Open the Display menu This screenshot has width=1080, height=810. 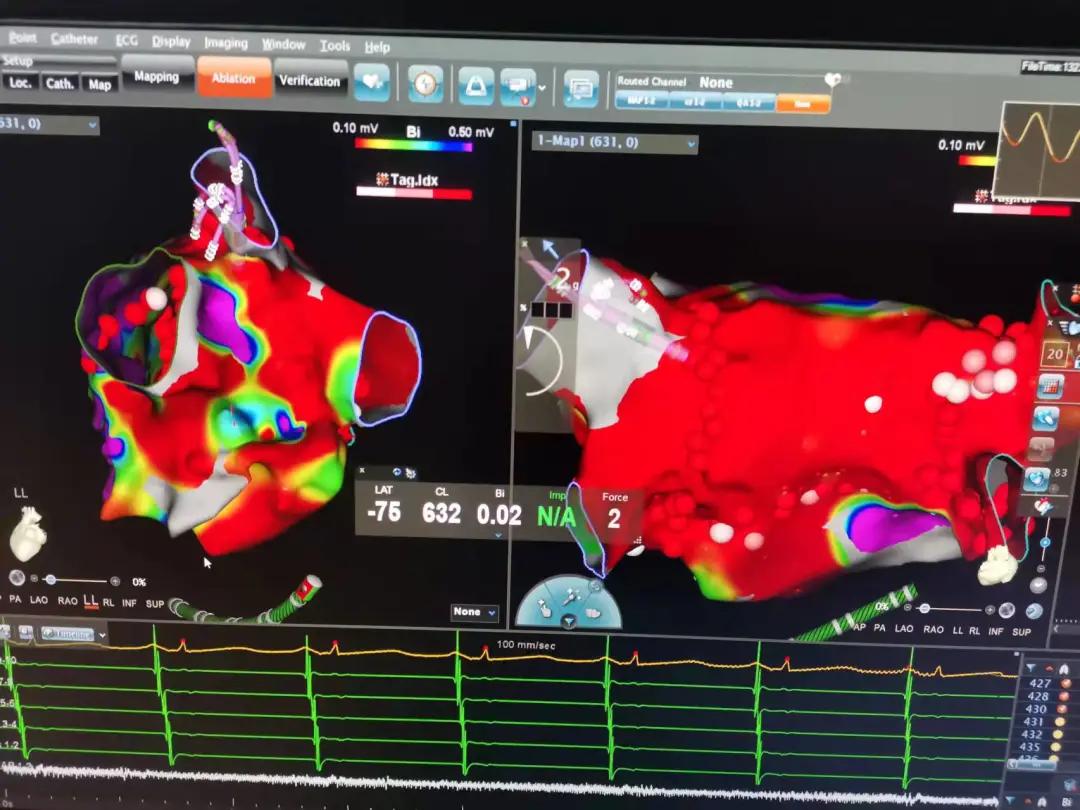pyautogui.click(x=171, y=41)
